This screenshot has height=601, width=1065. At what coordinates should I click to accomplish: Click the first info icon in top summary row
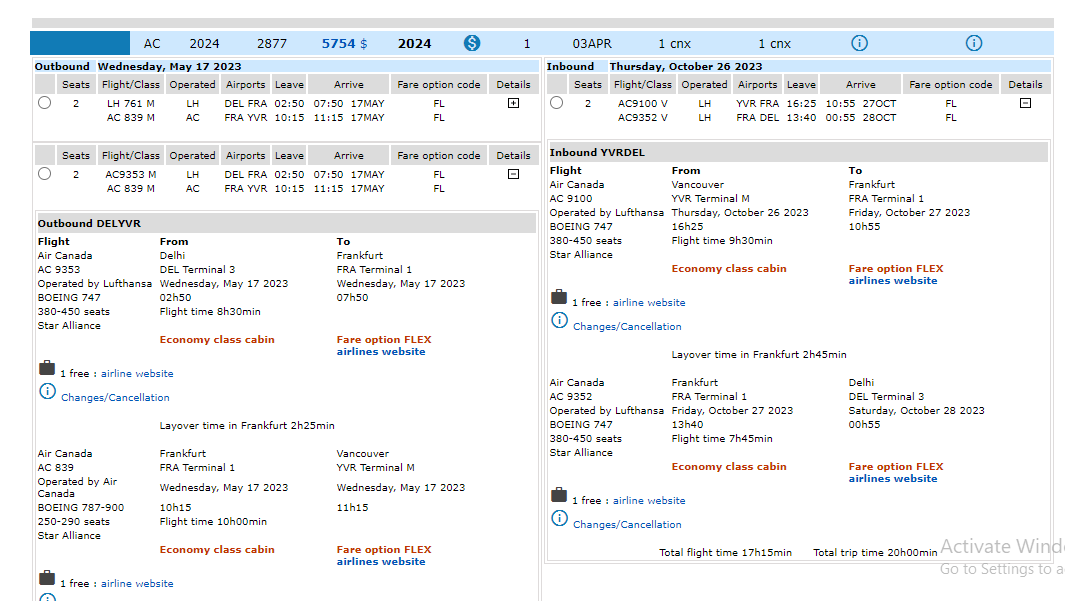(859, 43)
